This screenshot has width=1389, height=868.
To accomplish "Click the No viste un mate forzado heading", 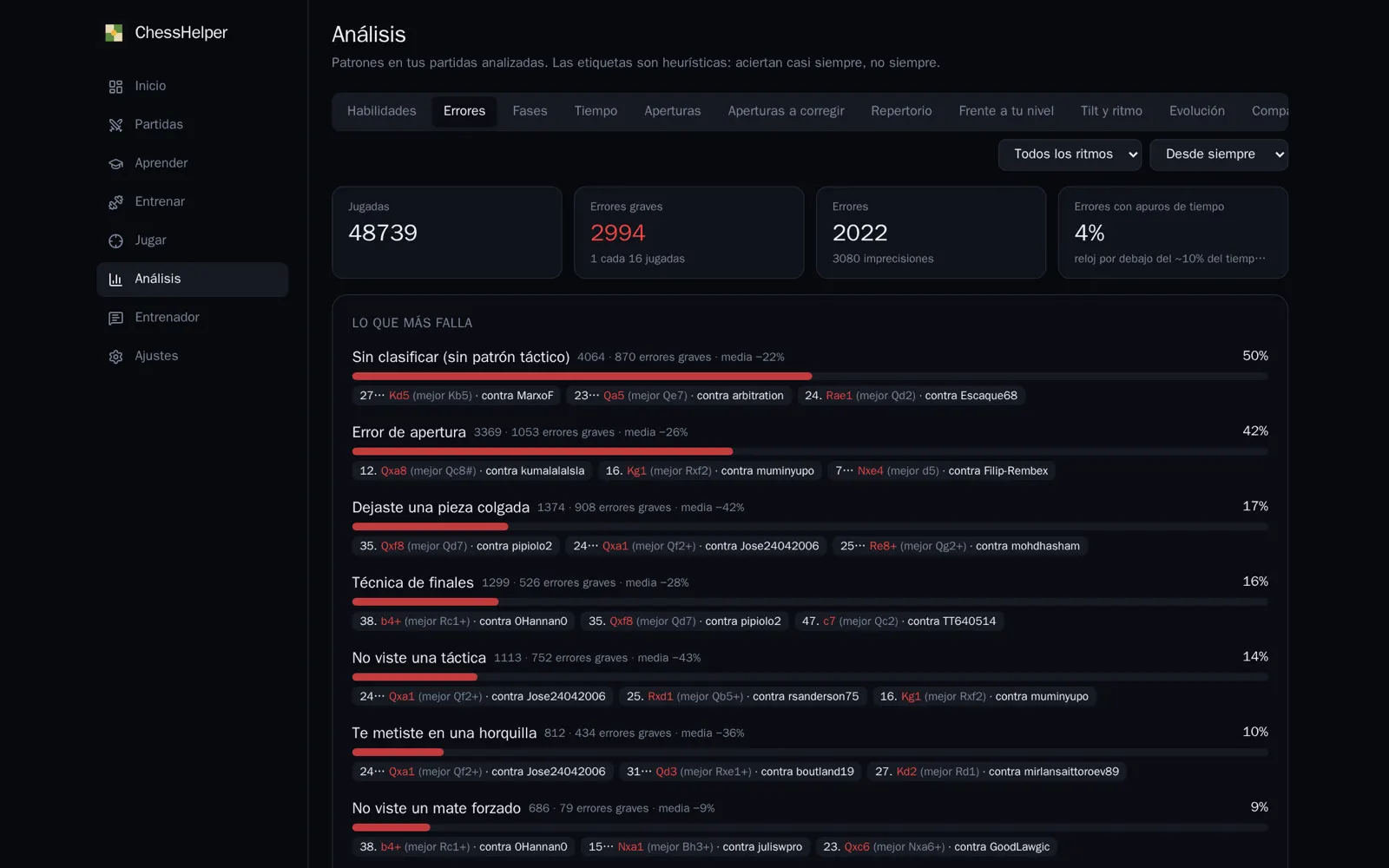I will coord(437,808).
